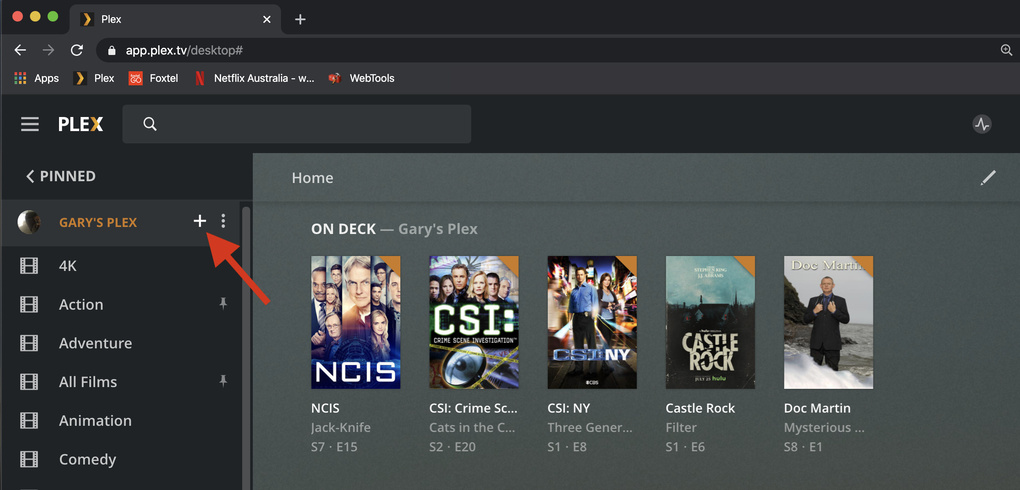The image size is (1020, 490).
Task: Click the search magnifier icon
Action: pos(150,124)
